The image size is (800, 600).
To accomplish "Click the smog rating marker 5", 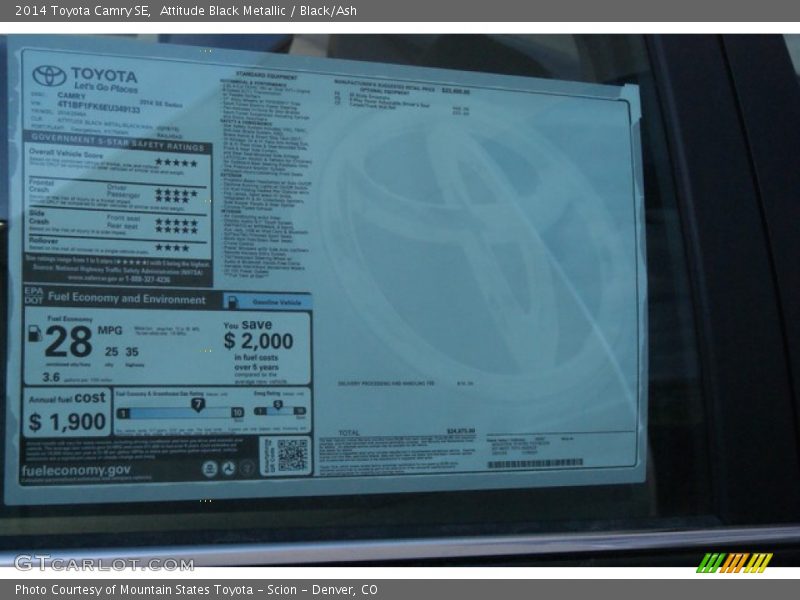I will tap(278, 405).
